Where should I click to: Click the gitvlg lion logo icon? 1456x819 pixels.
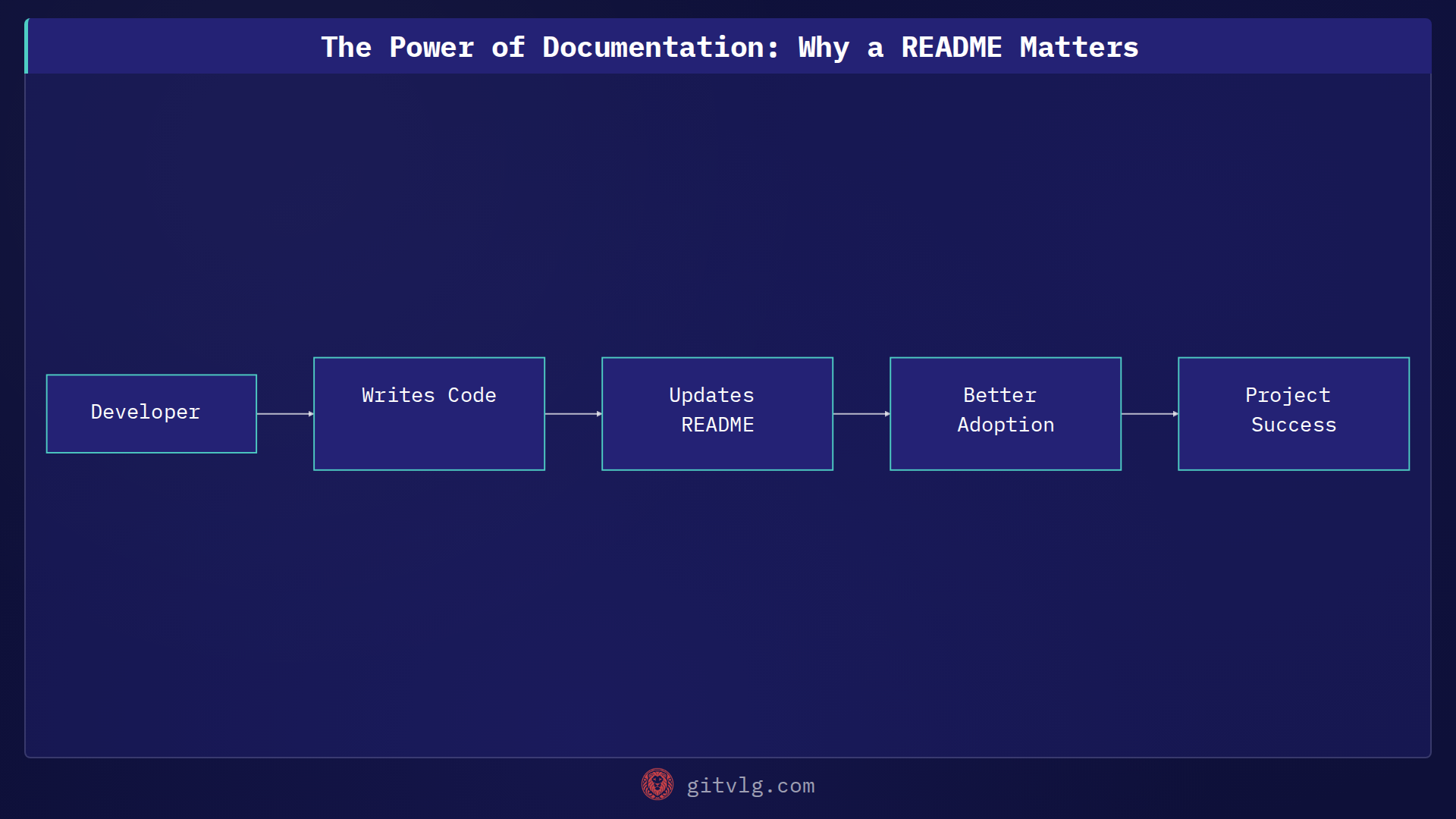657,785
